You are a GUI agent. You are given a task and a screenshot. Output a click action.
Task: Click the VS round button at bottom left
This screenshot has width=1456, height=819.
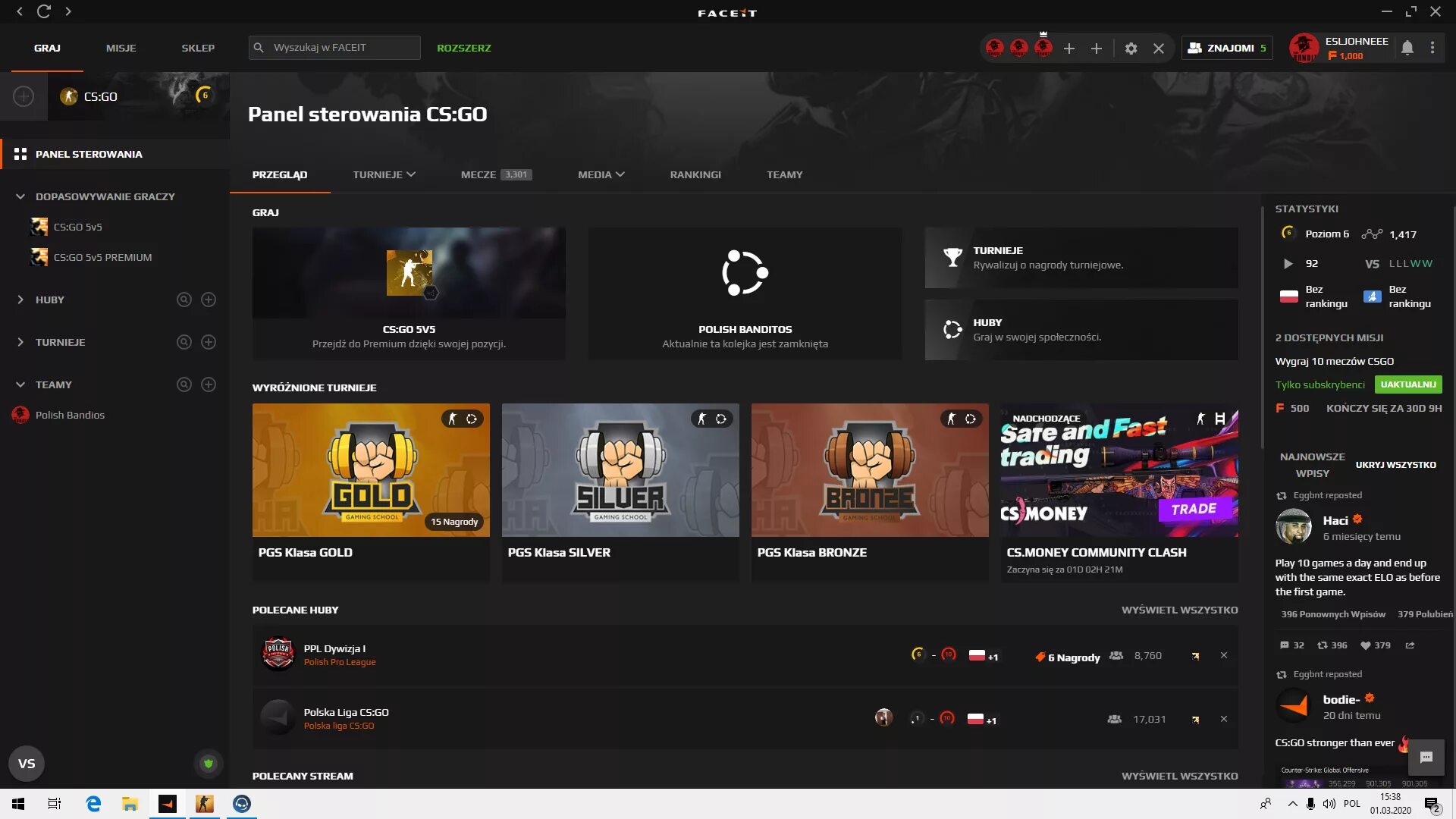coord(27,764)
